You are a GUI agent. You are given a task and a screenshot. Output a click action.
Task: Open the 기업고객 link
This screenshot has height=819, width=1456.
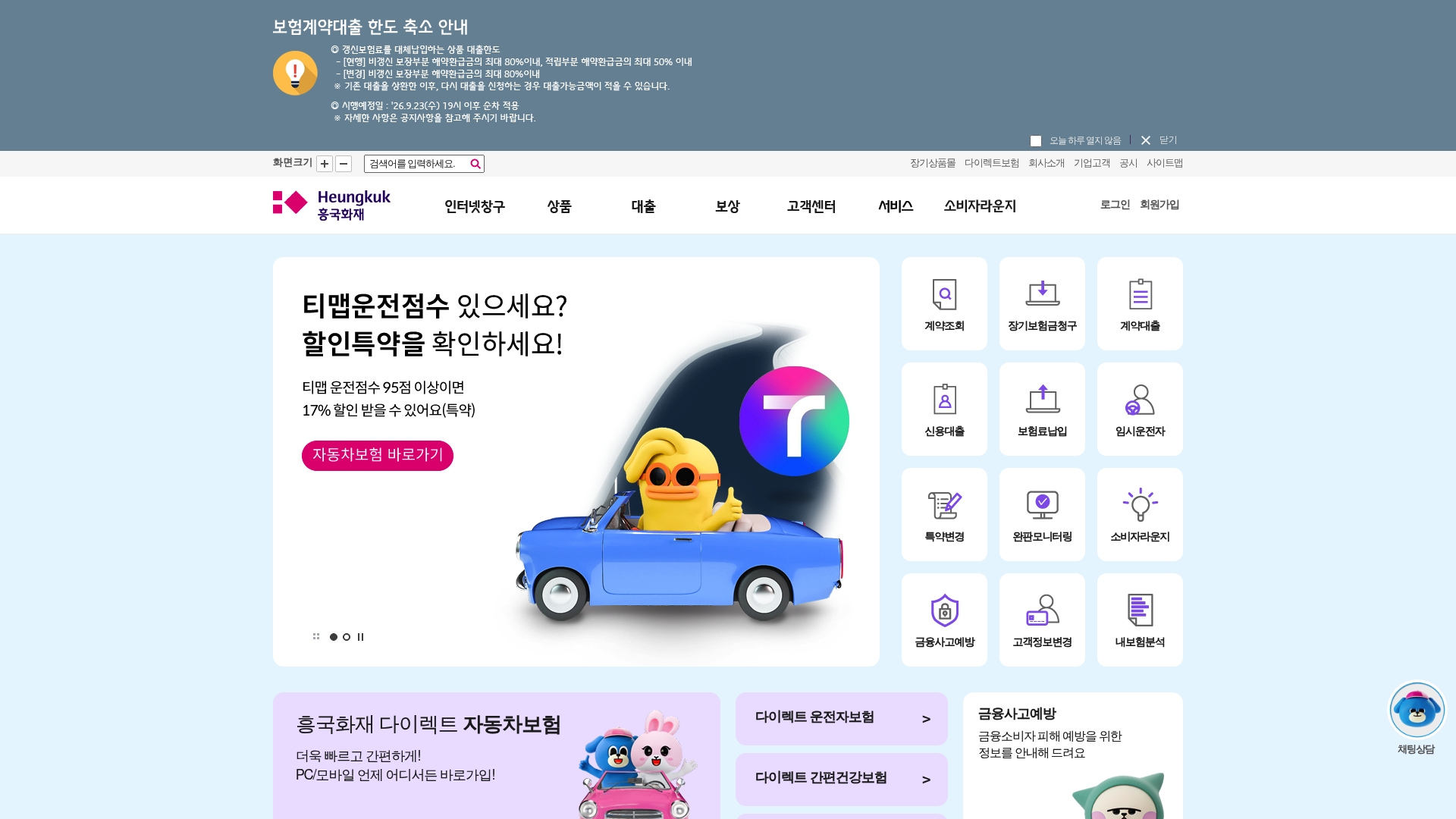coord(1092,163)
